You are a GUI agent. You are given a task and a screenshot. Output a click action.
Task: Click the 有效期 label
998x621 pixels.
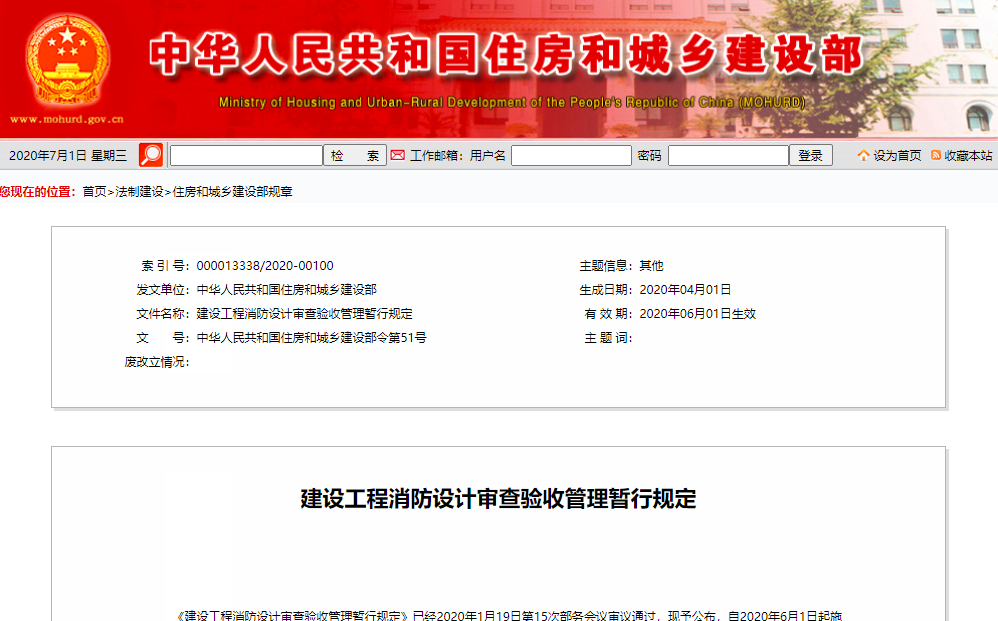pyautogui.click(x=608, y=314)
